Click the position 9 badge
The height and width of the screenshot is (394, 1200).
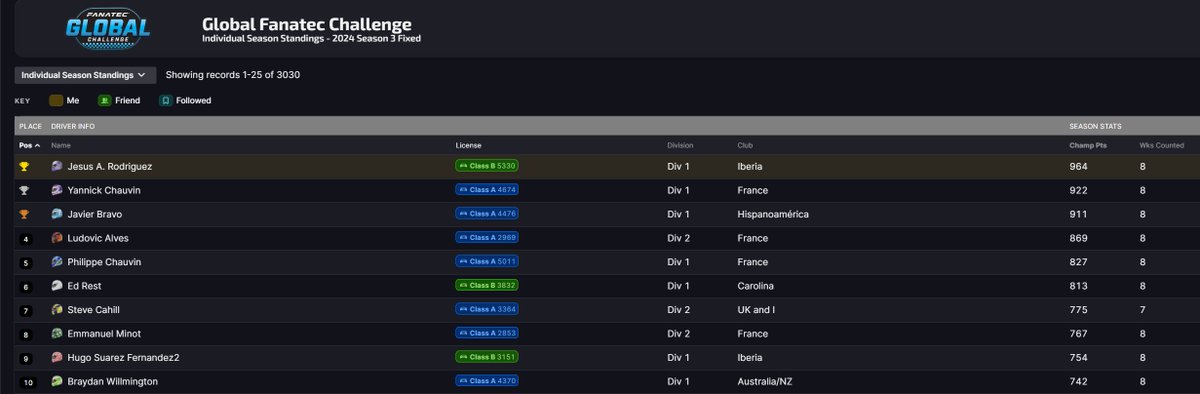point(25,359)
